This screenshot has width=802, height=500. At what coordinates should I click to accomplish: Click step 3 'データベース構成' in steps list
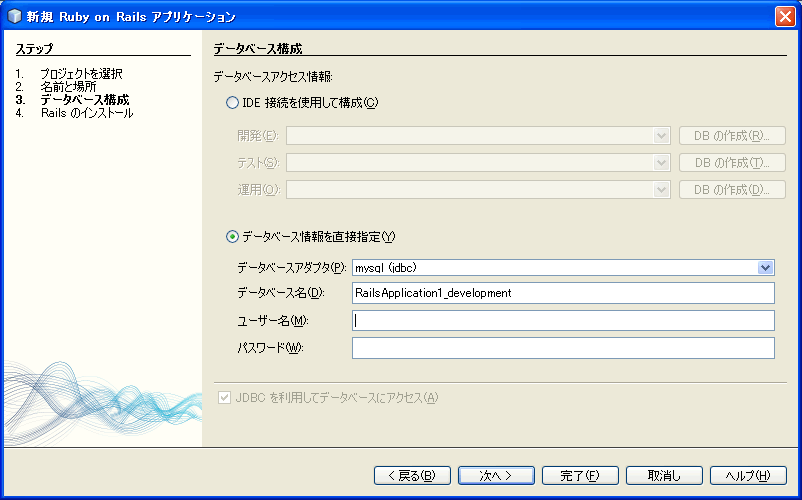tap(85, 100)
